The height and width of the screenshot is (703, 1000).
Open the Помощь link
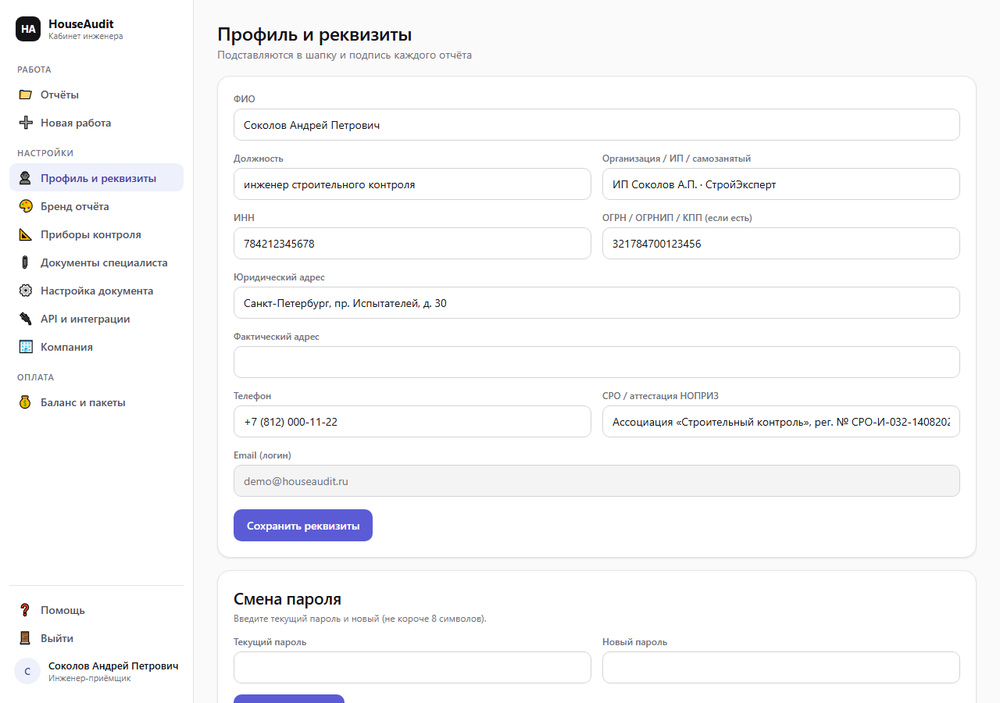[96, 610]
